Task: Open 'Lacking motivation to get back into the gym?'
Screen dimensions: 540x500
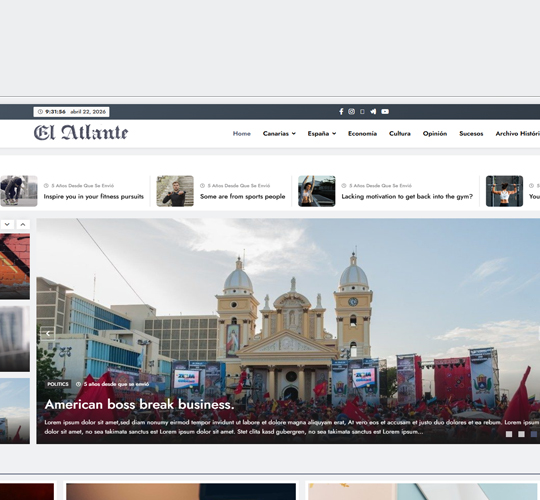Action: [407, 197]
